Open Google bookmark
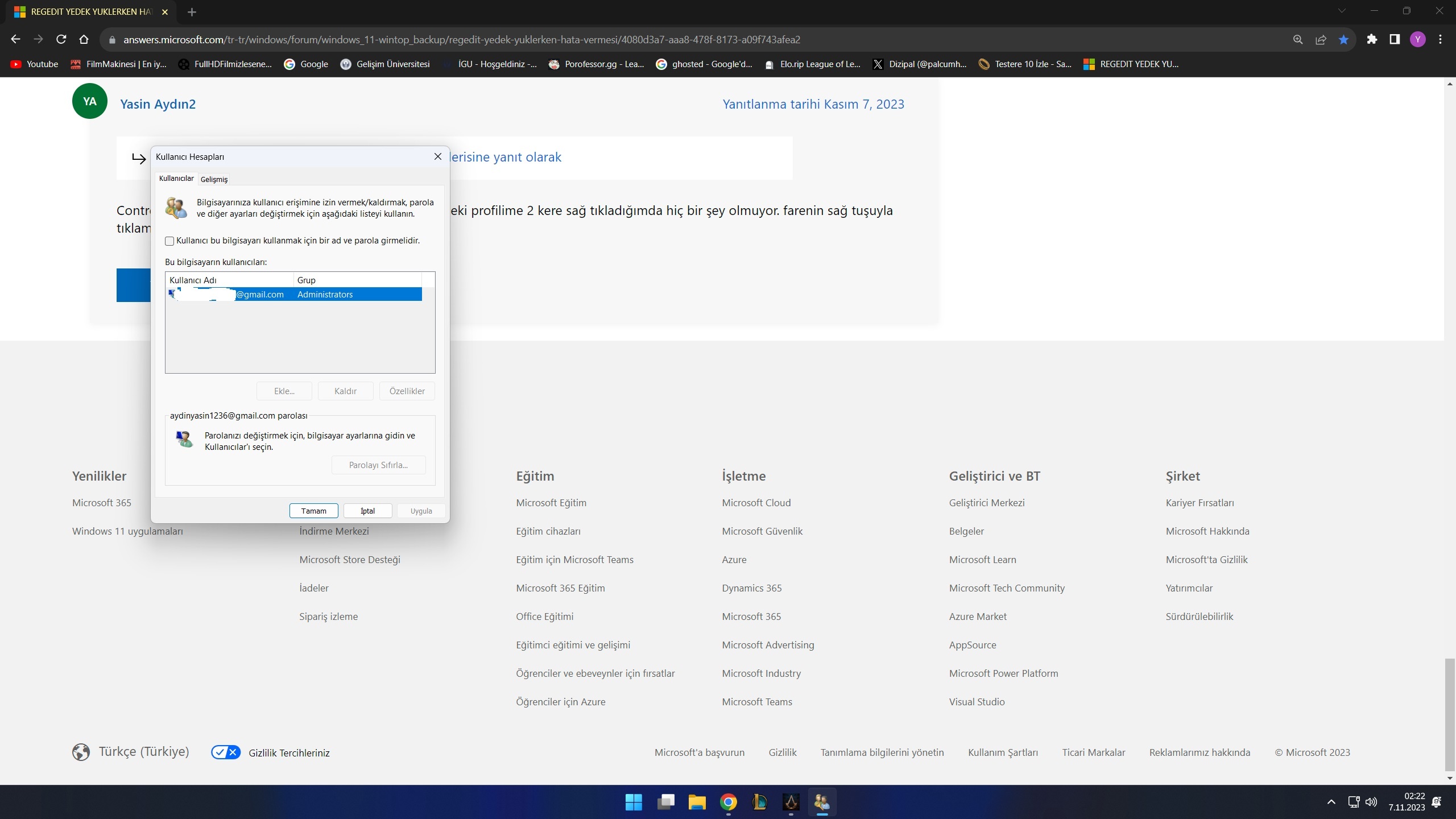 (x=307, y=64)
